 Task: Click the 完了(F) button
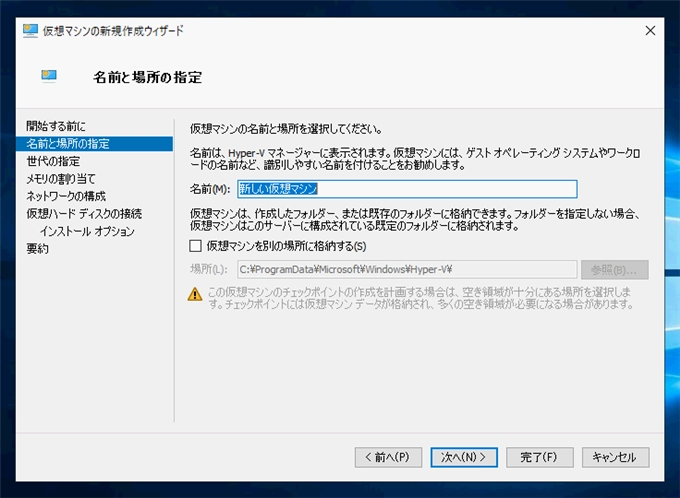click(x=540, y=457)
